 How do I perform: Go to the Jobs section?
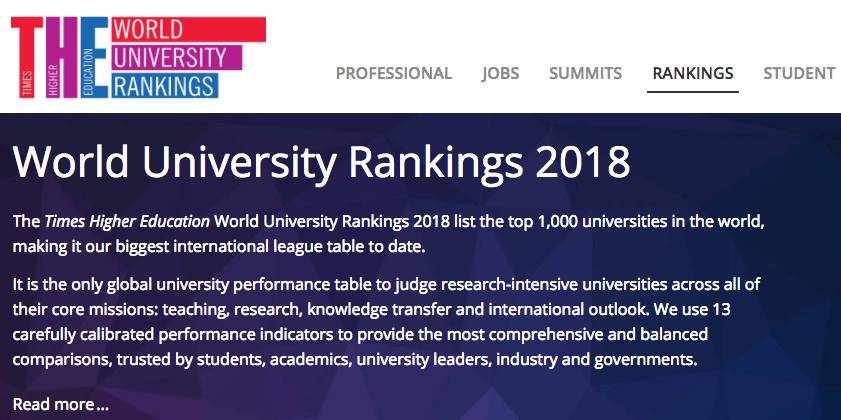pos(500,73)
